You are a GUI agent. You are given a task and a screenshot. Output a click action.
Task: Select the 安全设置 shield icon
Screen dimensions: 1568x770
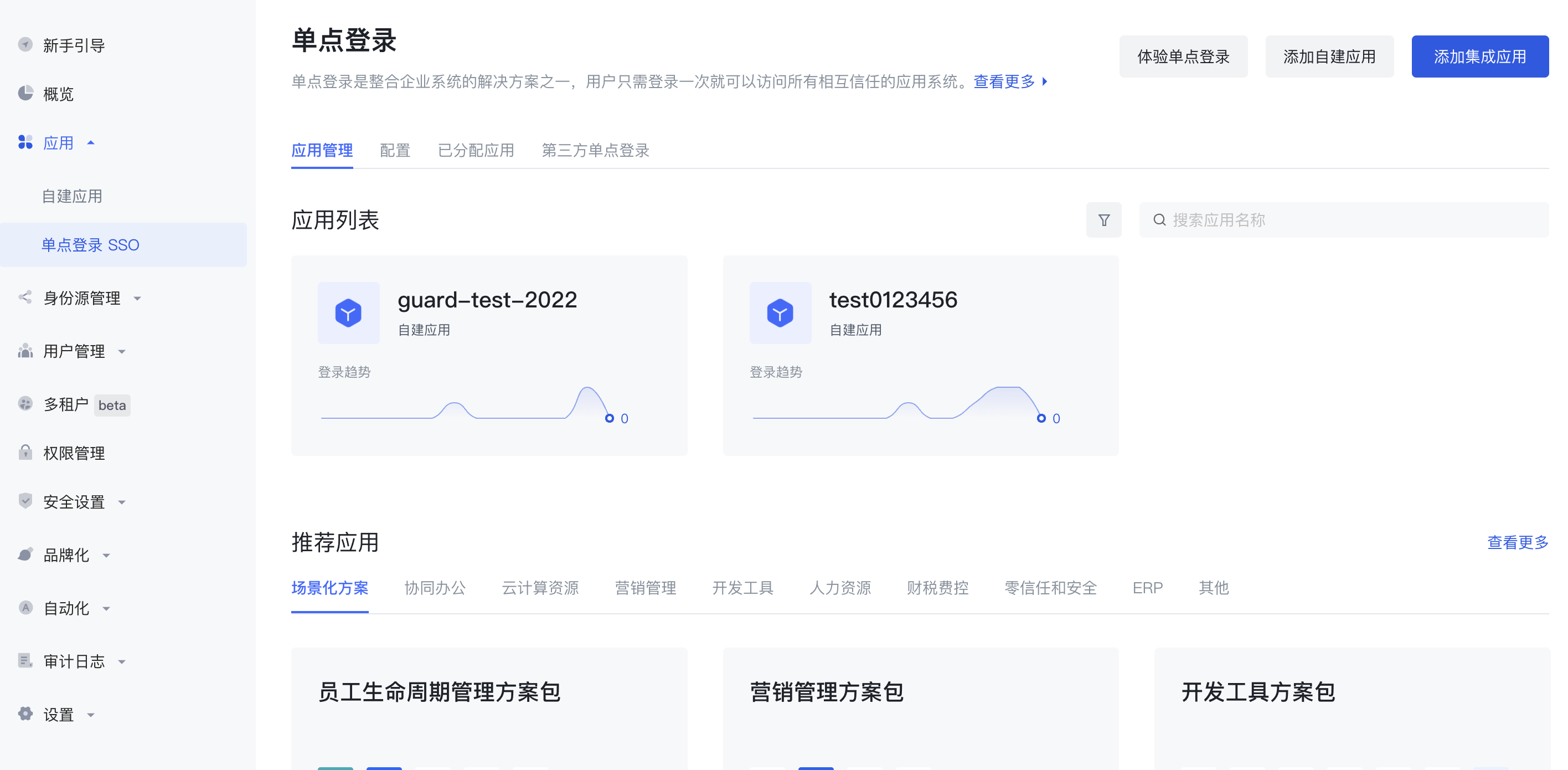pos(25,501)
